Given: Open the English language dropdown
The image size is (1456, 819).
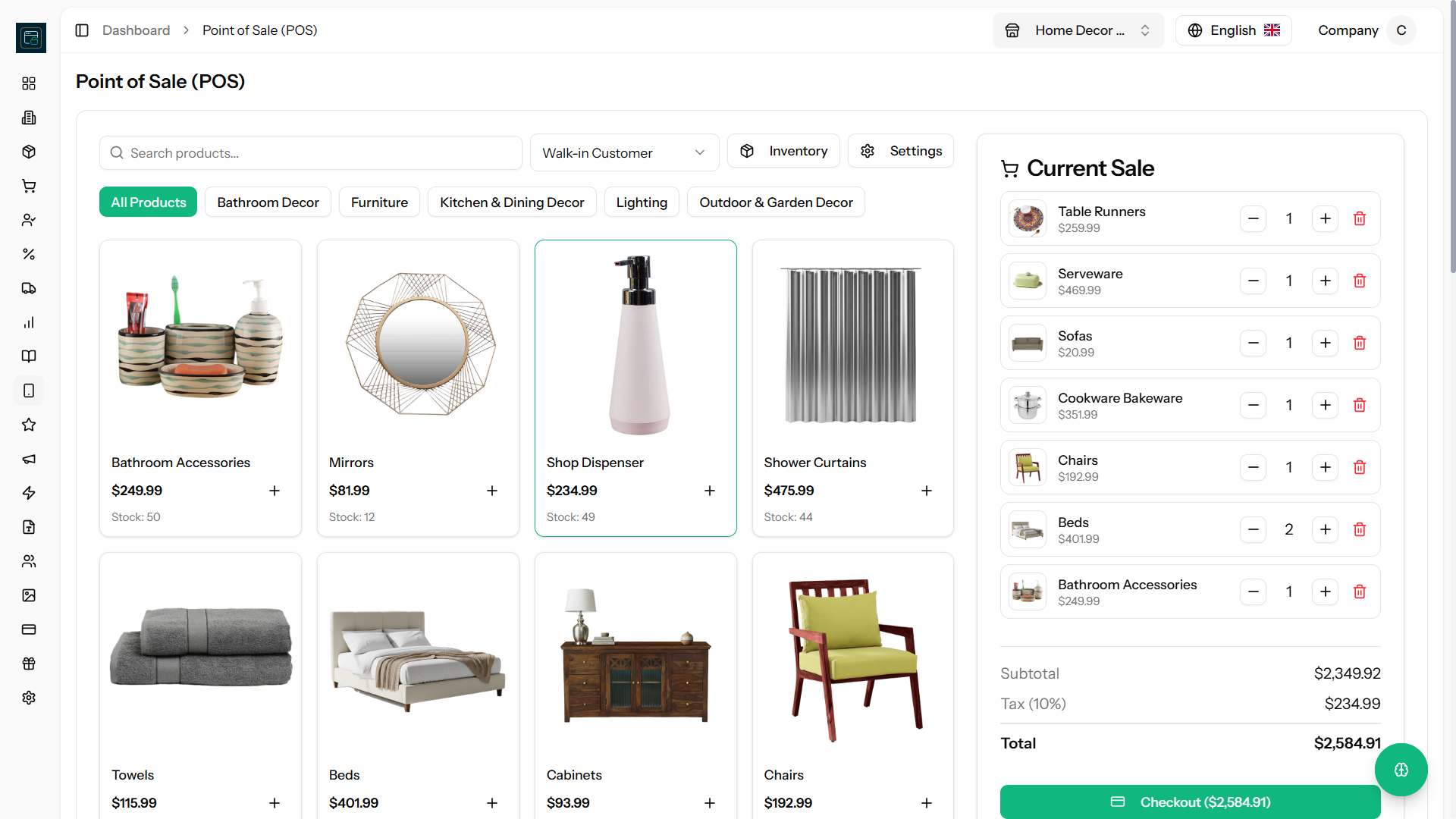Looking at the screenshot, I should (1233, 30).
